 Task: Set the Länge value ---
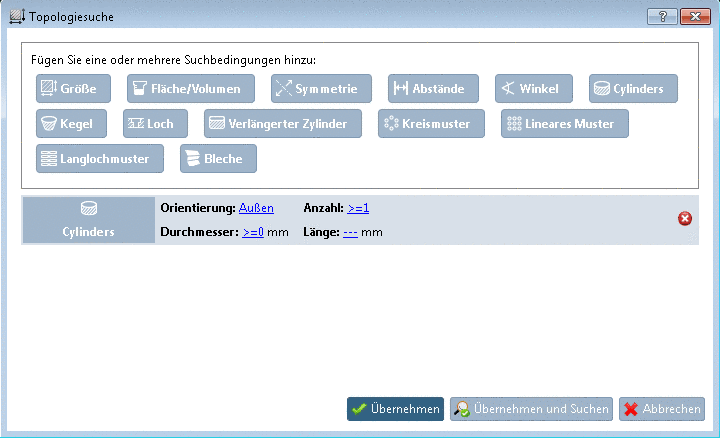pyautogui.click(x=350, y=232)
